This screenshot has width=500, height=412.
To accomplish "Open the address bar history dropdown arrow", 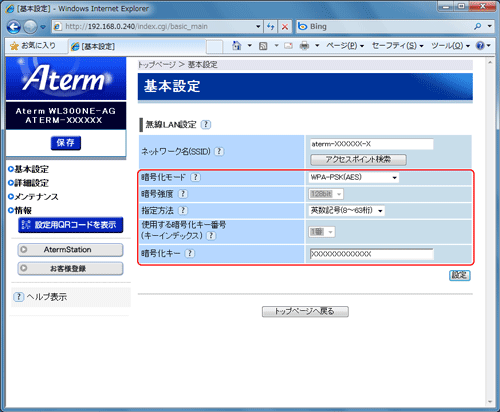I will [258, 27].
